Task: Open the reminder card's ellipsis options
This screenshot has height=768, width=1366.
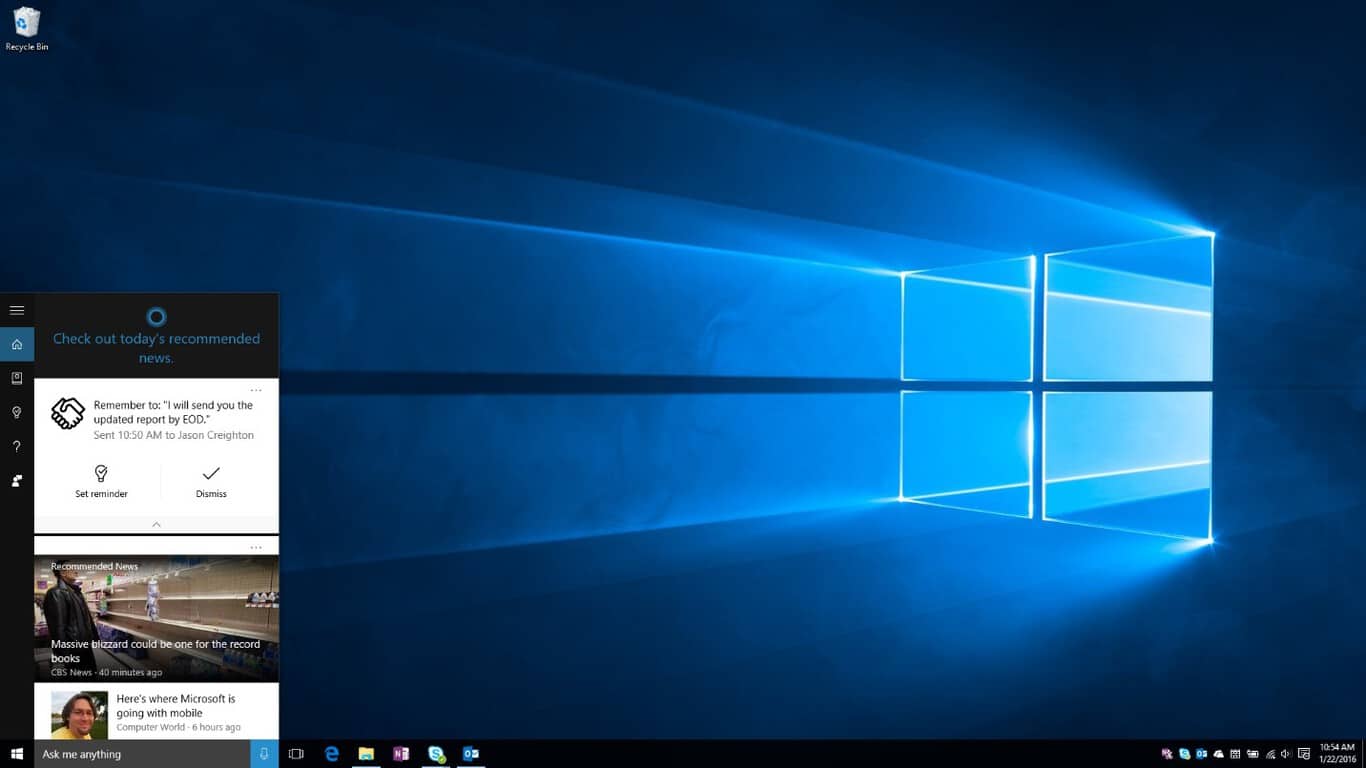Action: click(256, 390)
